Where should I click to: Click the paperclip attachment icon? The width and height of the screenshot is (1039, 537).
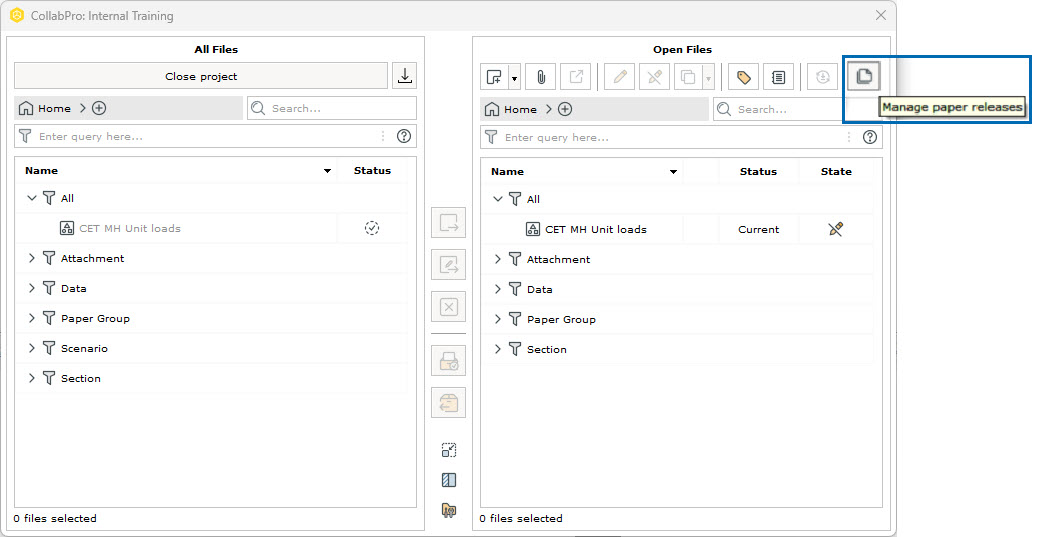click(541, 78)
